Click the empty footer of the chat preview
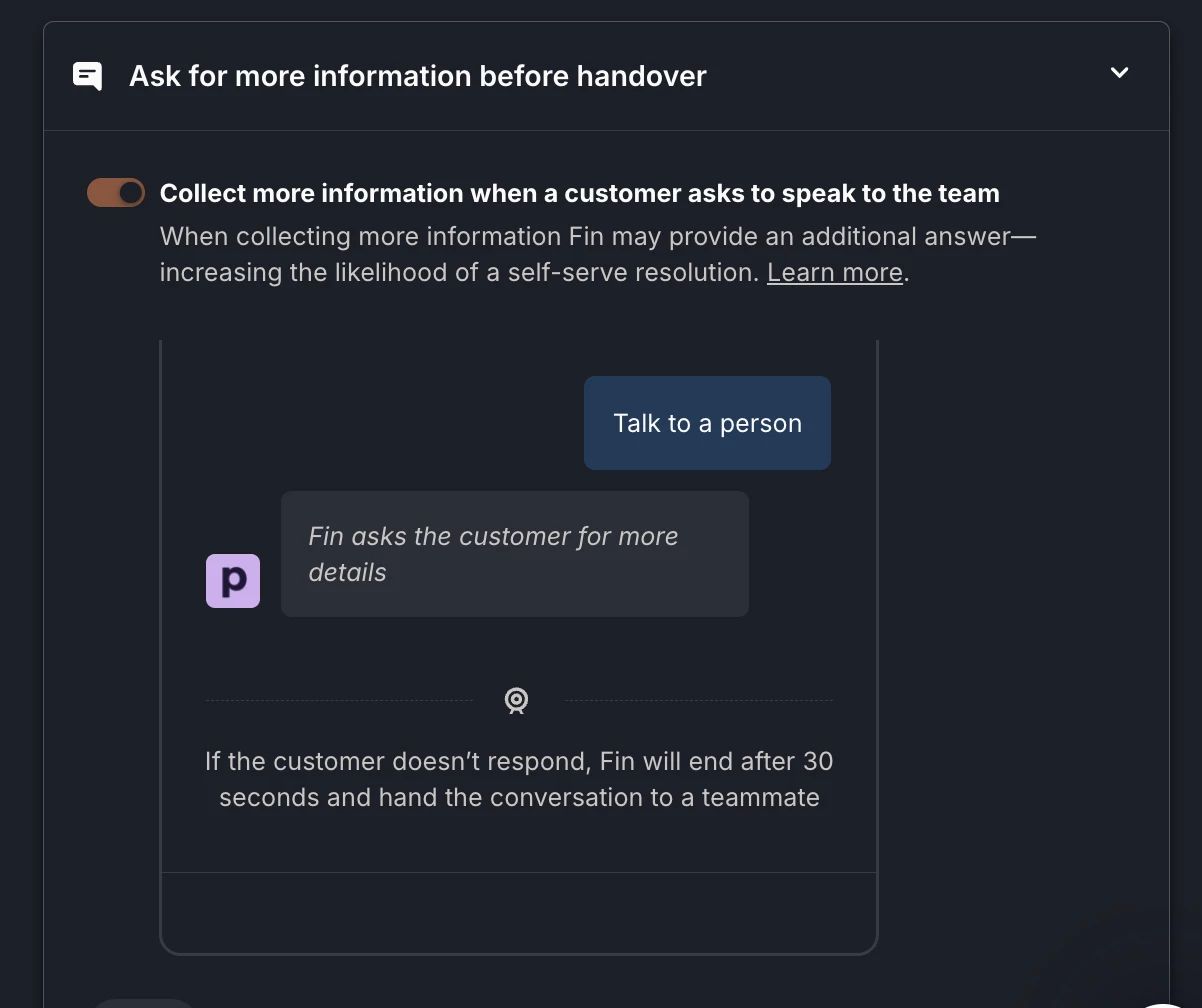This screenshot has width=1202, height=1008. pos(518,912)
